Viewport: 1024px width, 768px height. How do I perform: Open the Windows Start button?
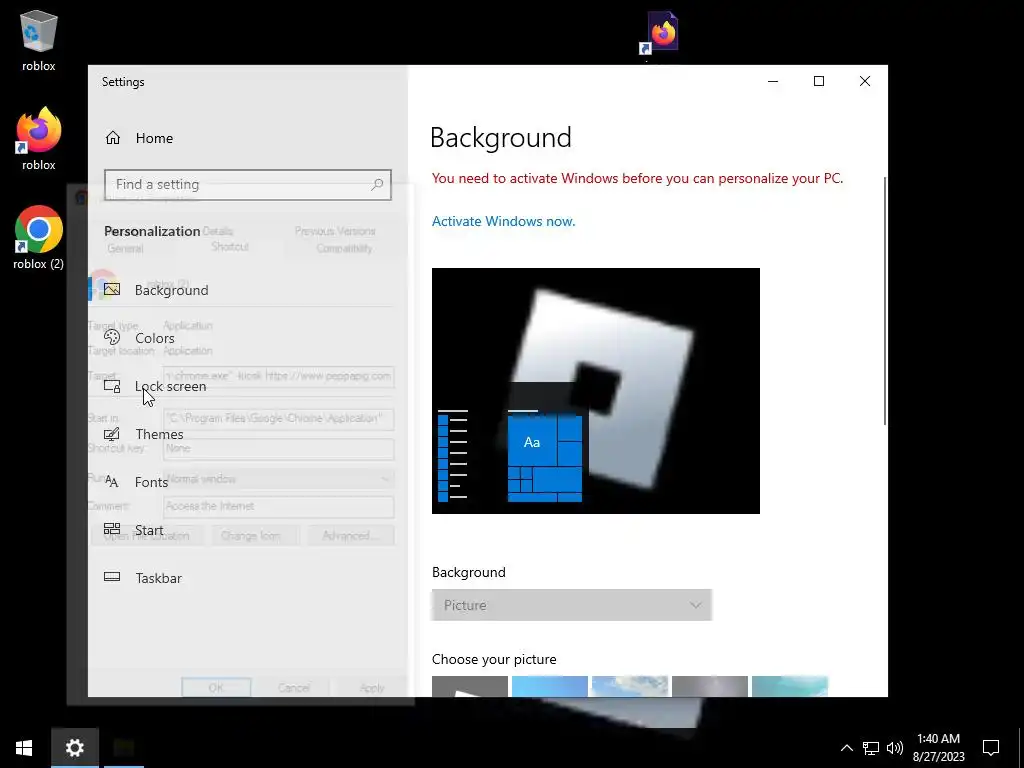coord(24,748)
